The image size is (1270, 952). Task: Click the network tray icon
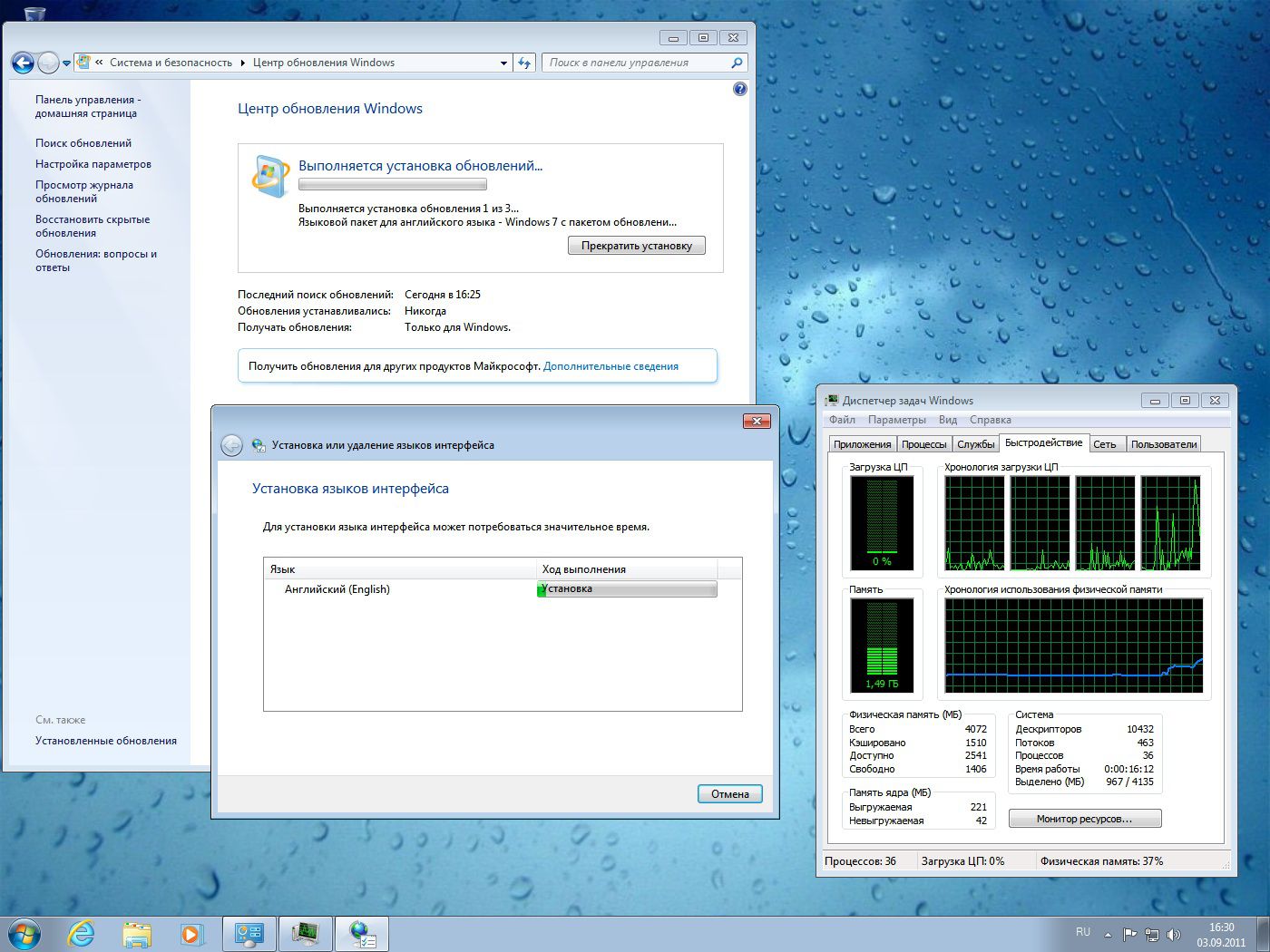1152,934
